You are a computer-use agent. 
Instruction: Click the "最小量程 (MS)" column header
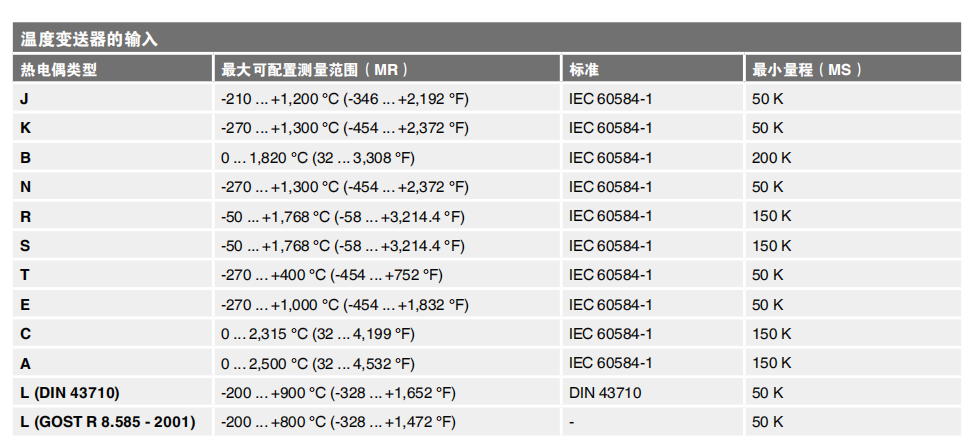tap(807, 70)
